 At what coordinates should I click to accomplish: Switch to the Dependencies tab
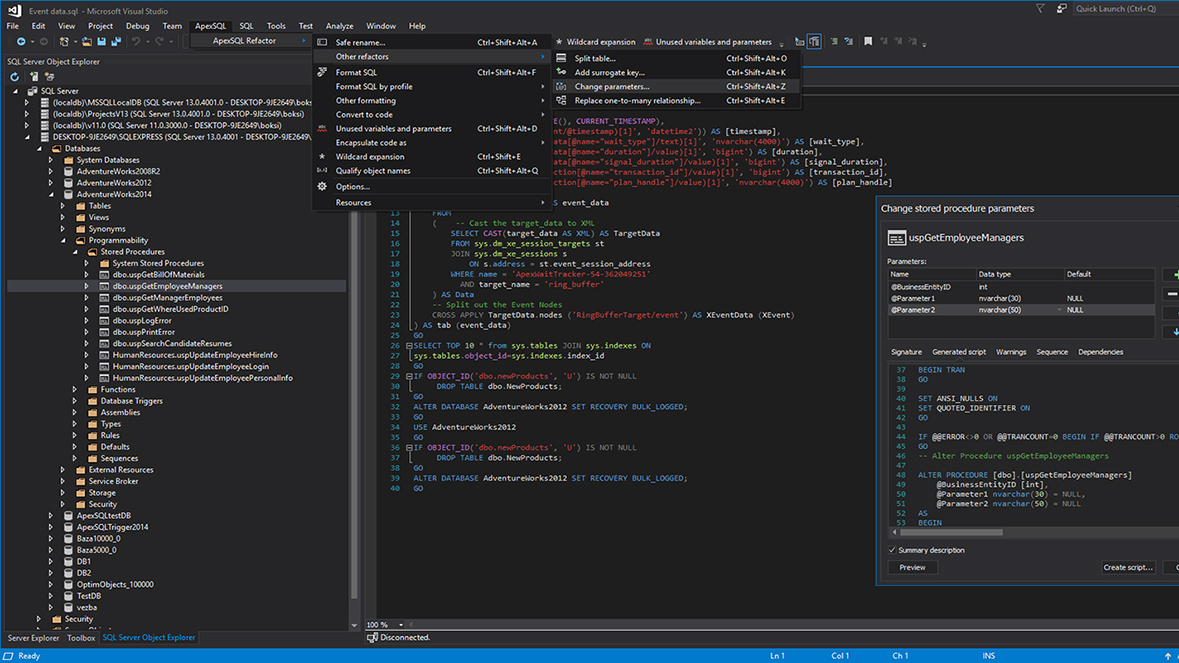(1100, 352)
